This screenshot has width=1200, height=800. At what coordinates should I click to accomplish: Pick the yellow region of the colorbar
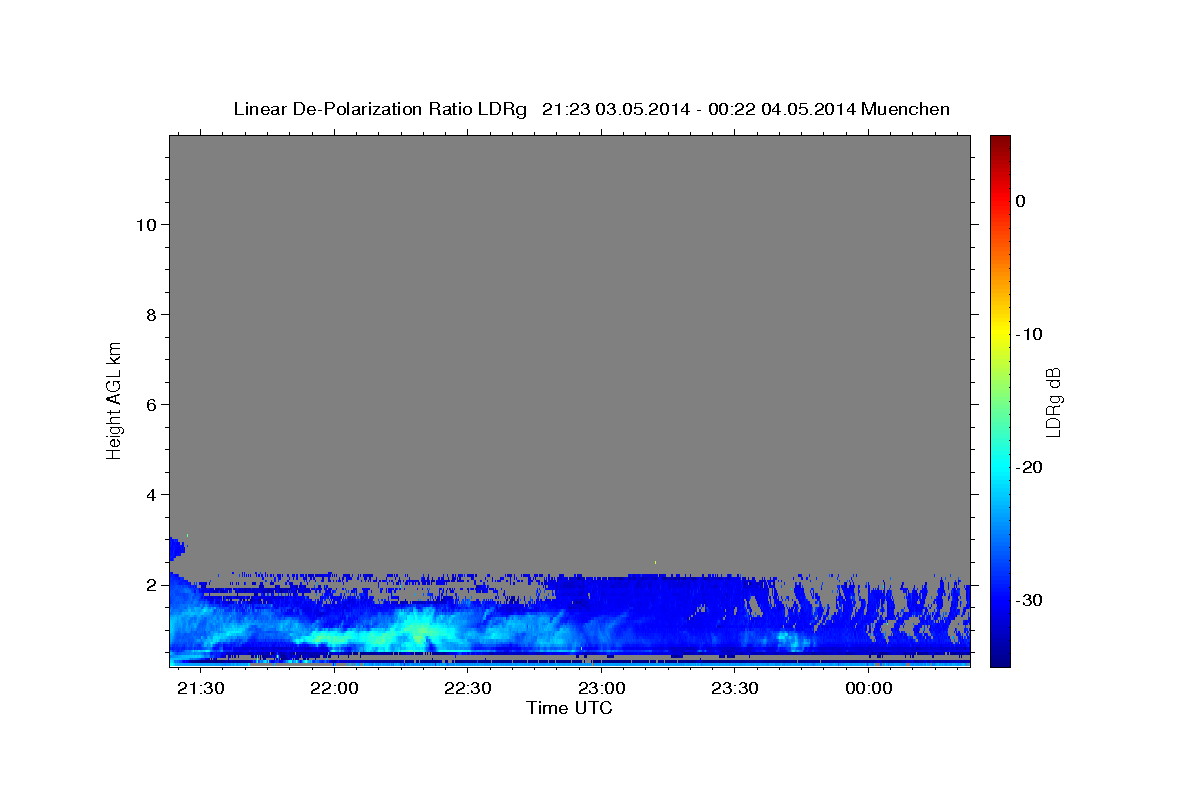click(1000, 330)
